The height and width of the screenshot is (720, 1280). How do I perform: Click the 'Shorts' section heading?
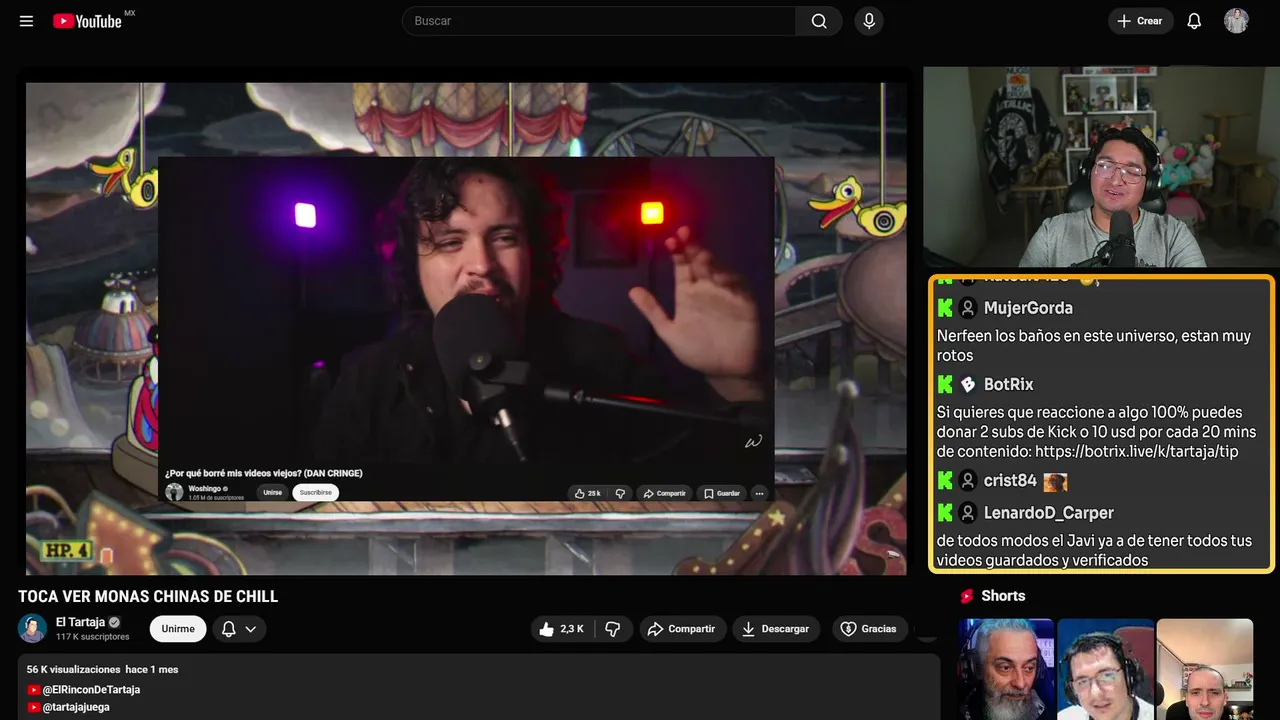[1003, 596]
